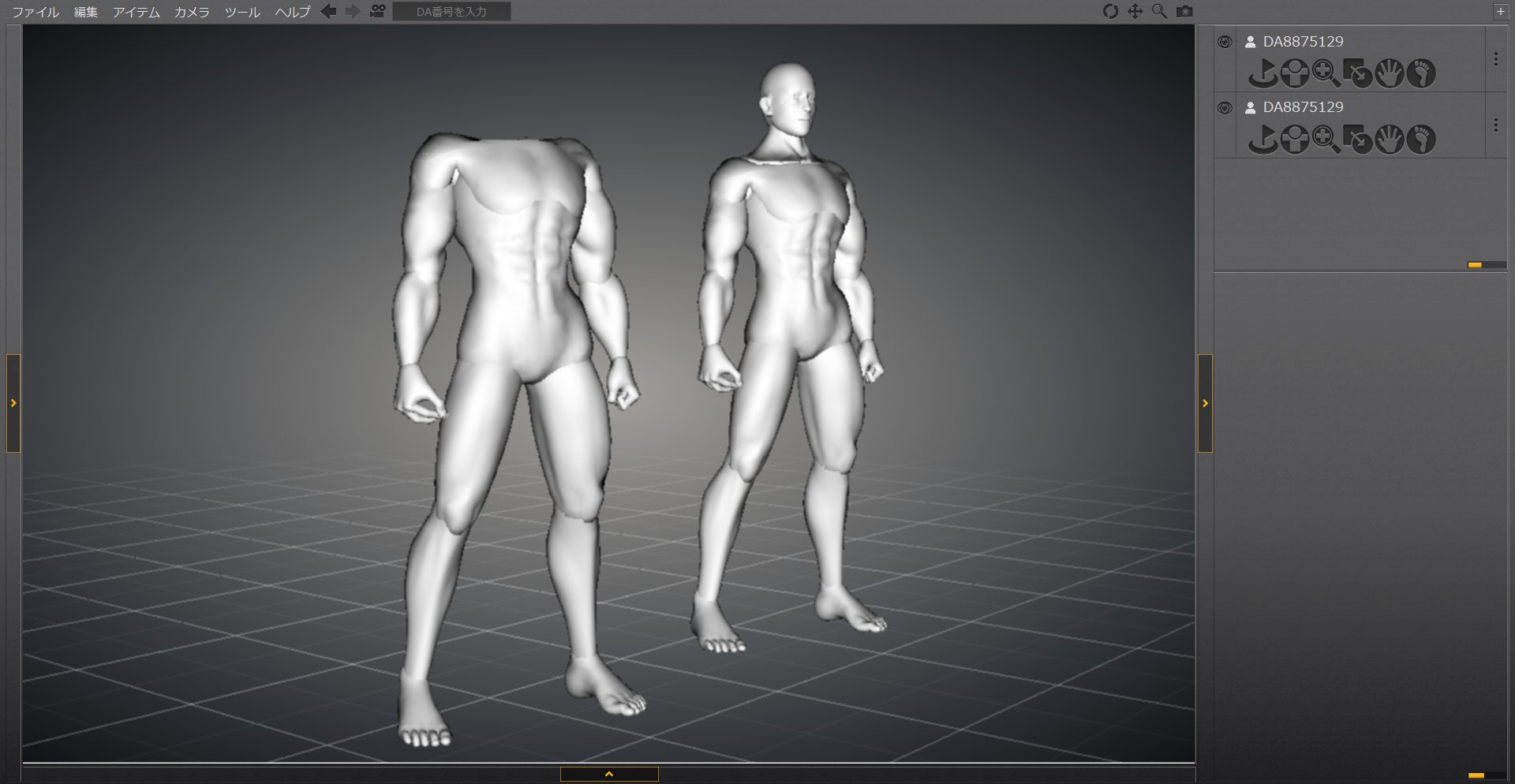Click the camera snapshot icon in top toolbar
The width and height of the screenshot is (1515, 784).
coord(1184,12)
